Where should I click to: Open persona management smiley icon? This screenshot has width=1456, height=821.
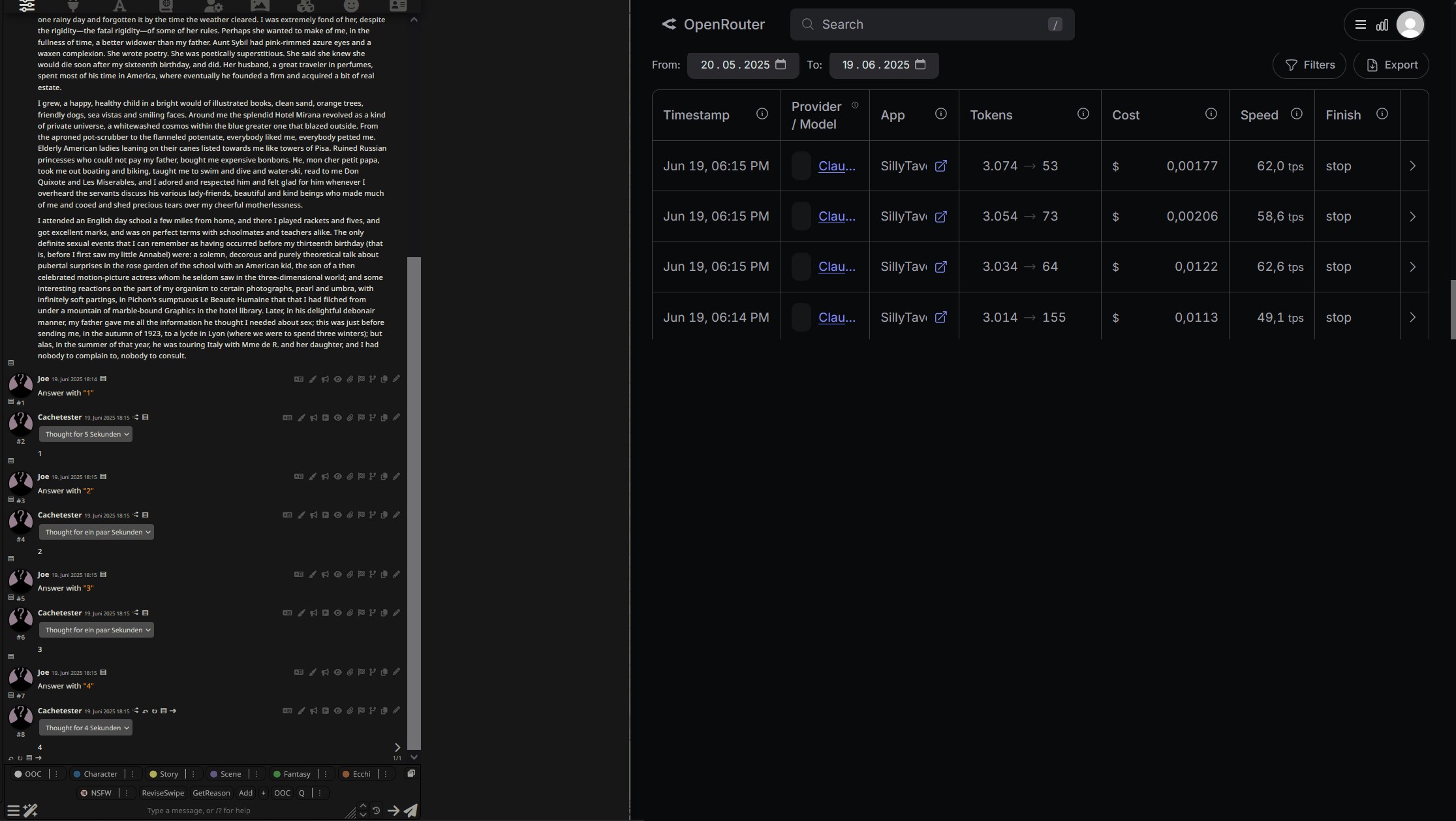click(351, 6)
